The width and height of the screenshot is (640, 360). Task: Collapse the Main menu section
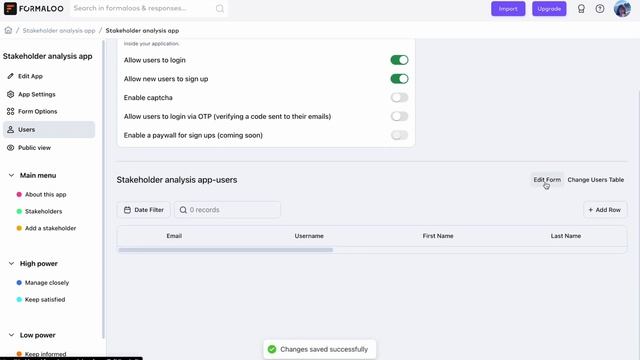(x=11, y=176)
